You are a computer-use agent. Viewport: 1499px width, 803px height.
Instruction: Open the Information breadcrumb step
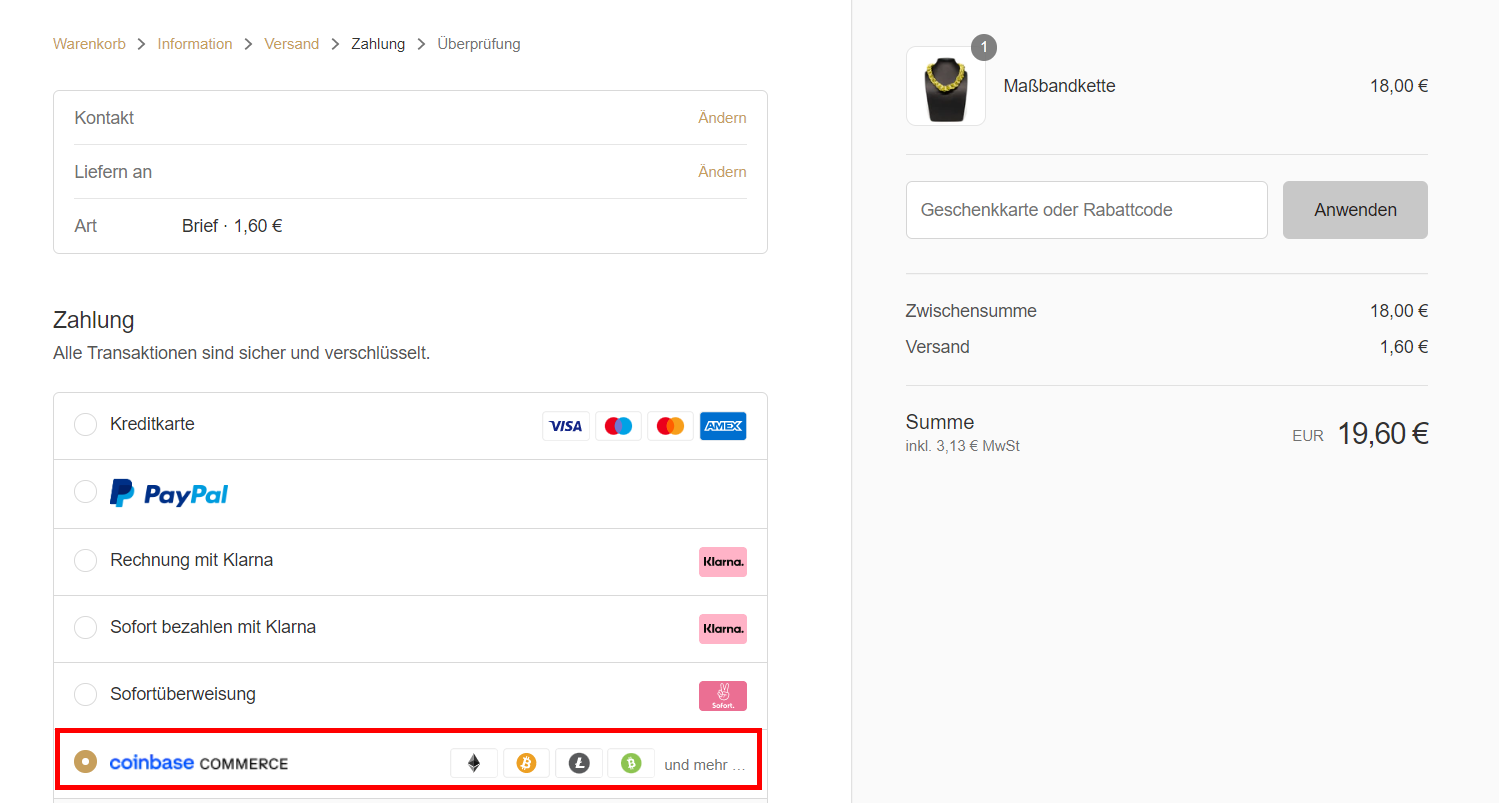[x=195, y=44]
